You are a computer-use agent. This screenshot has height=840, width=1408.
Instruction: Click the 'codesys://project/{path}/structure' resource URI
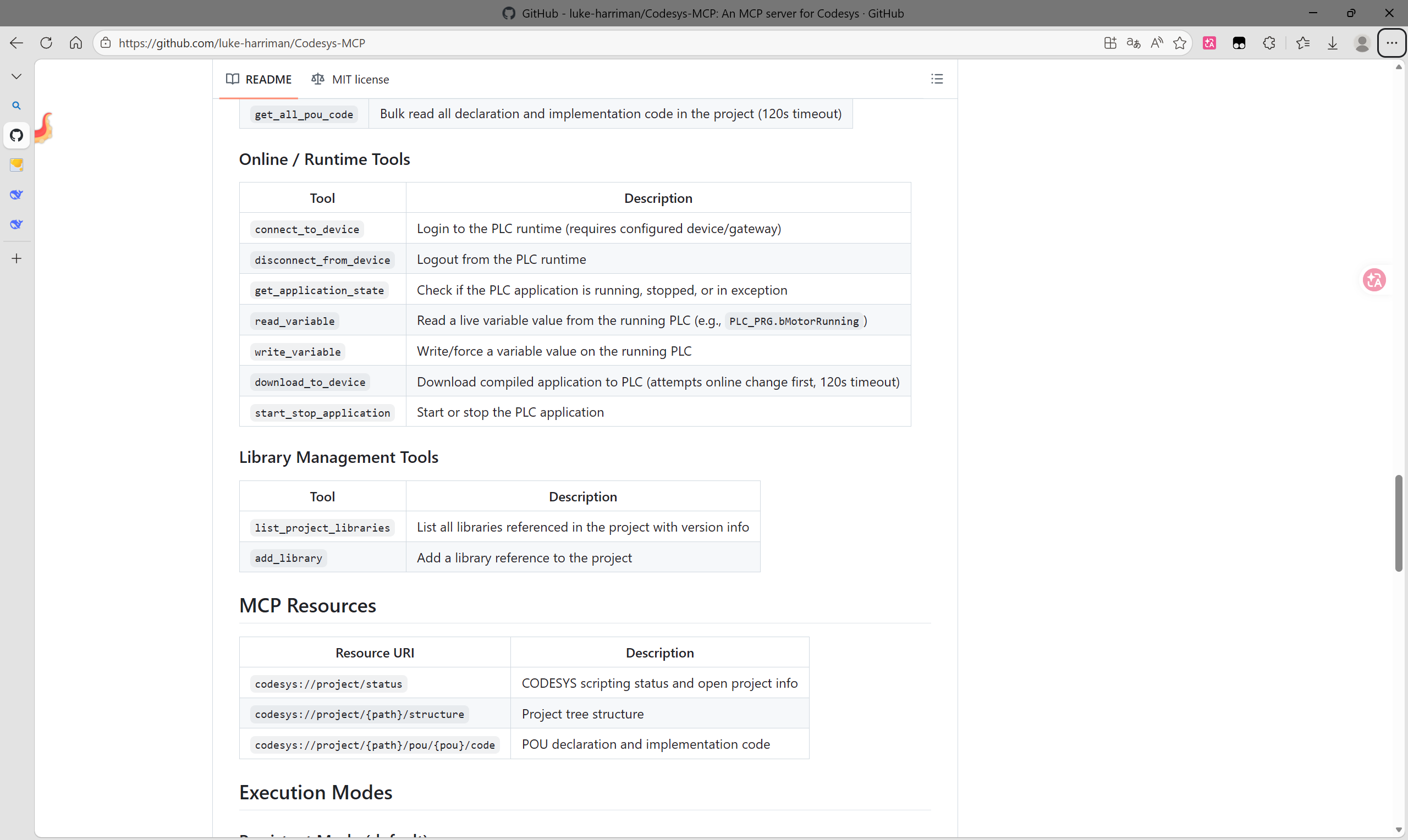(x=360, y=714)
